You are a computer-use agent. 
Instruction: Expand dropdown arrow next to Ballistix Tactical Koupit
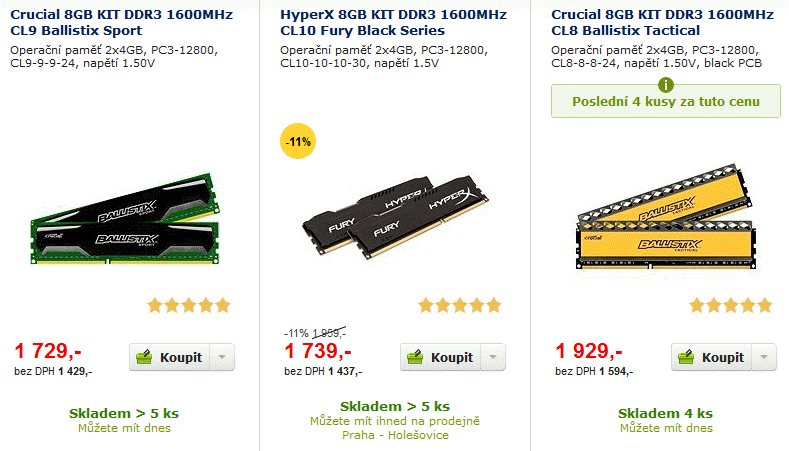click(x=764, y=357)
